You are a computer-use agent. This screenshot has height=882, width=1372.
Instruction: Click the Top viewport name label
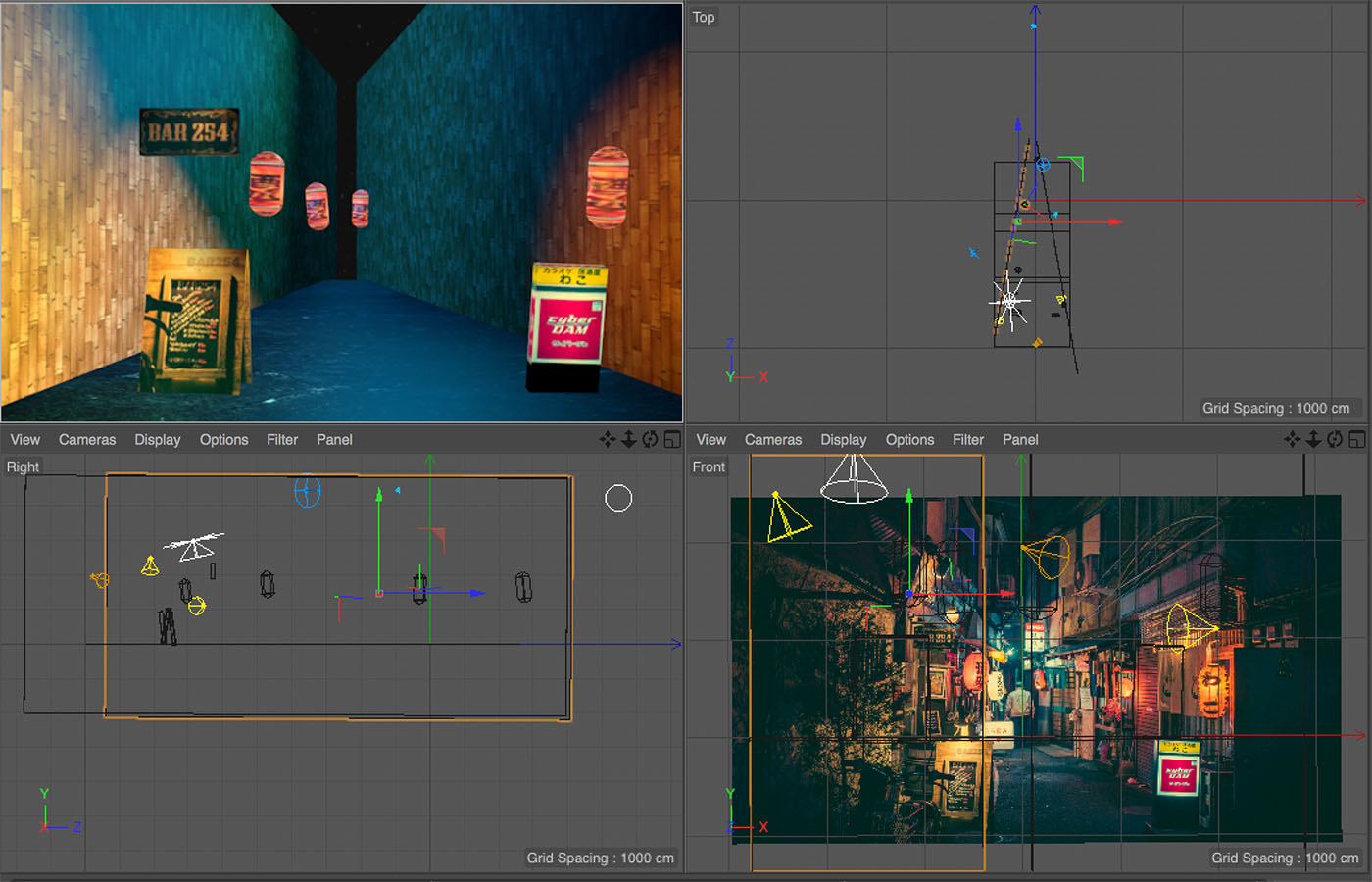pos(704,17)
